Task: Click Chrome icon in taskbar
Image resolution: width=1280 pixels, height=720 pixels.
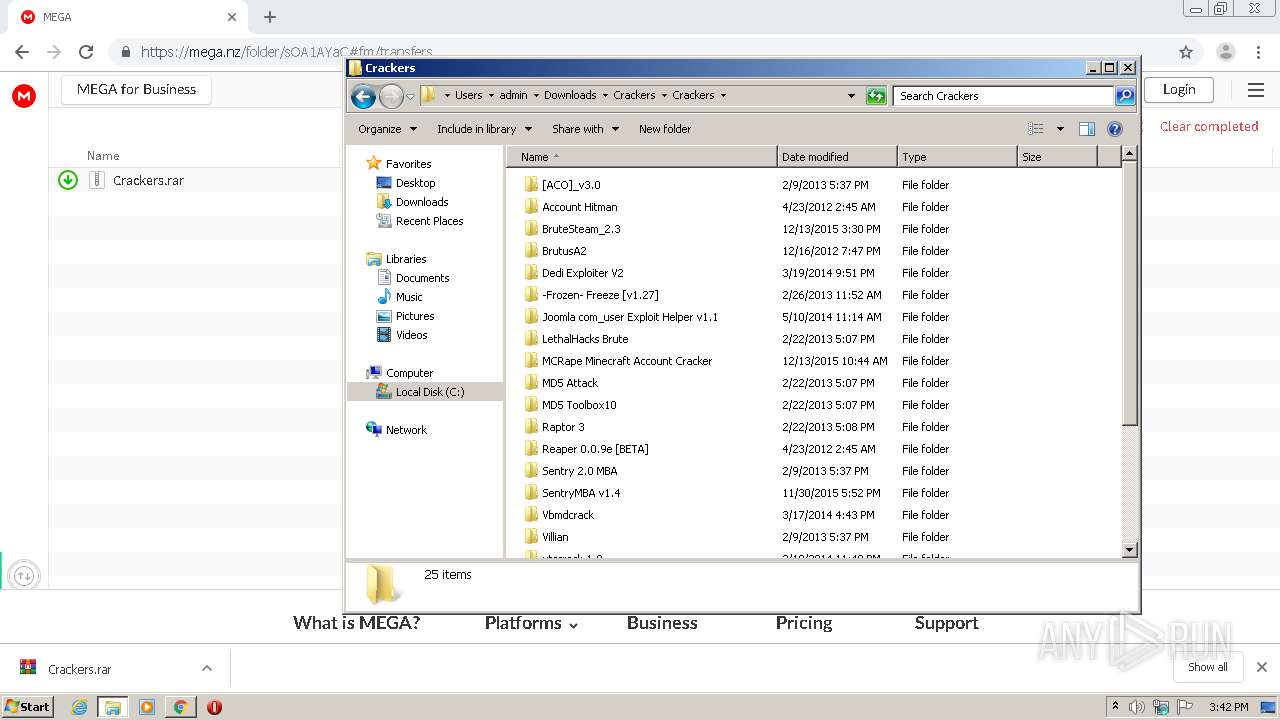Action: [180, 707]
